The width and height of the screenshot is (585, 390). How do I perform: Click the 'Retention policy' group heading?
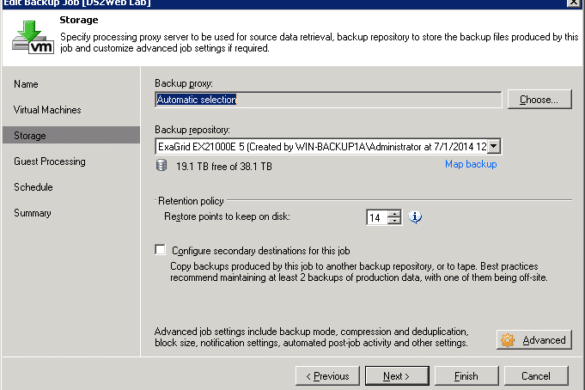(x=191, y=201)
